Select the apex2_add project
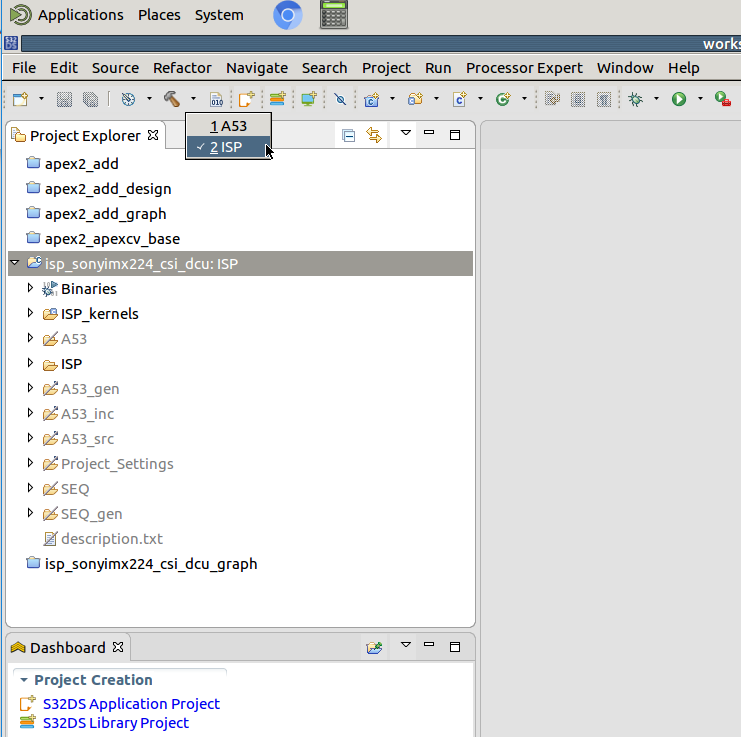Viewport: 741px width, 737px height. tap(81, 164)
